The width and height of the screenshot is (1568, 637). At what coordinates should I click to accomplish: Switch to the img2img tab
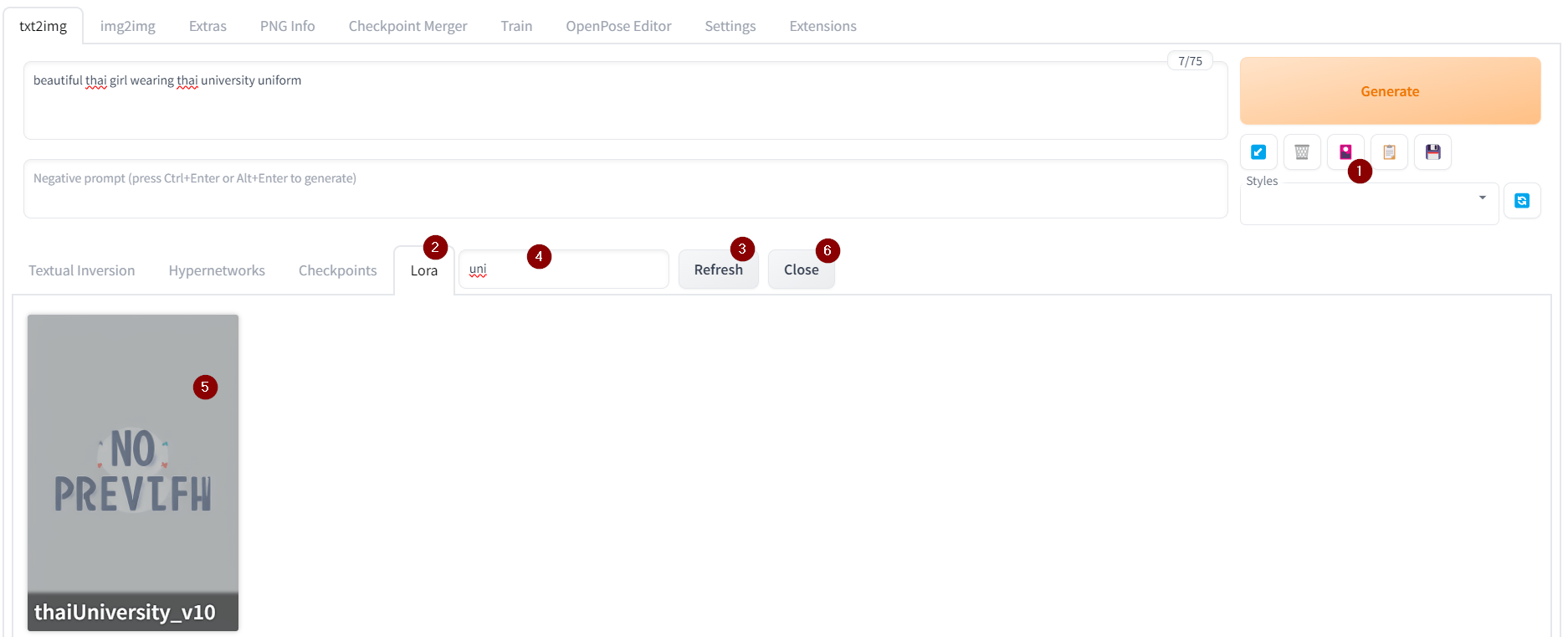click(127, 26)
